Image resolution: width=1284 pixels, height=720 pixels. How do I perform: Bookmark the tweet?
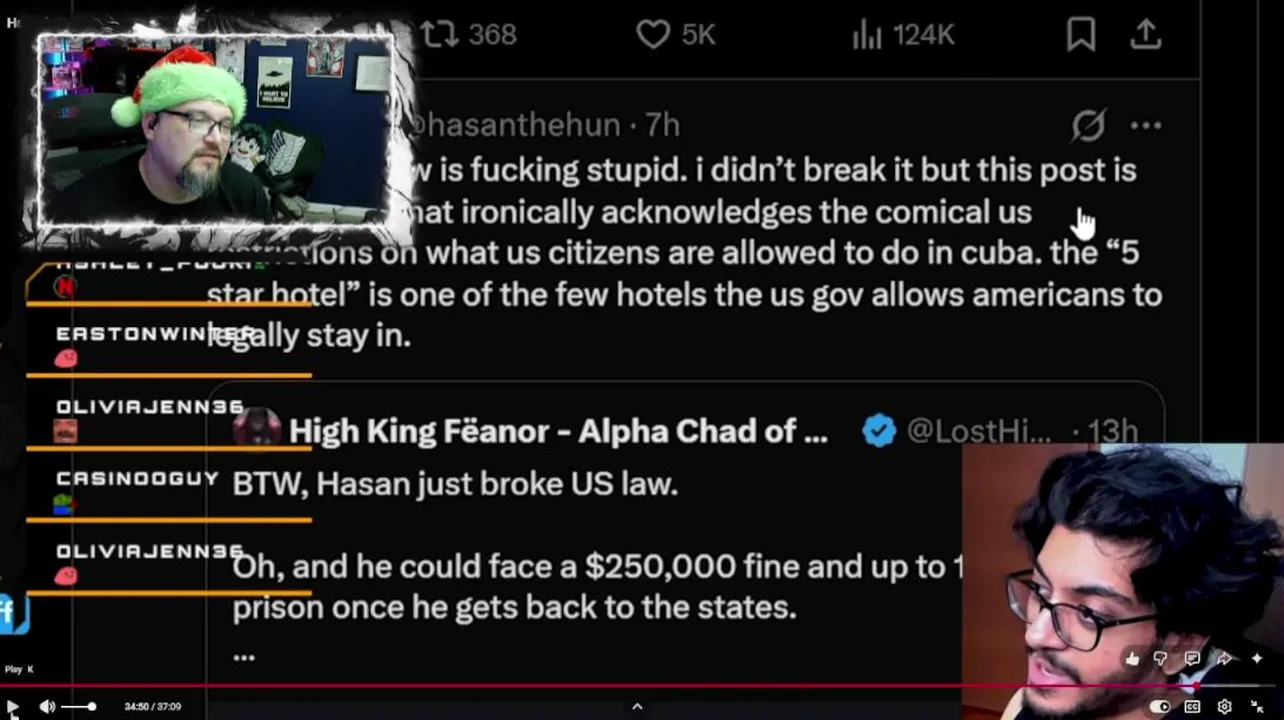tap(1081, 35)
